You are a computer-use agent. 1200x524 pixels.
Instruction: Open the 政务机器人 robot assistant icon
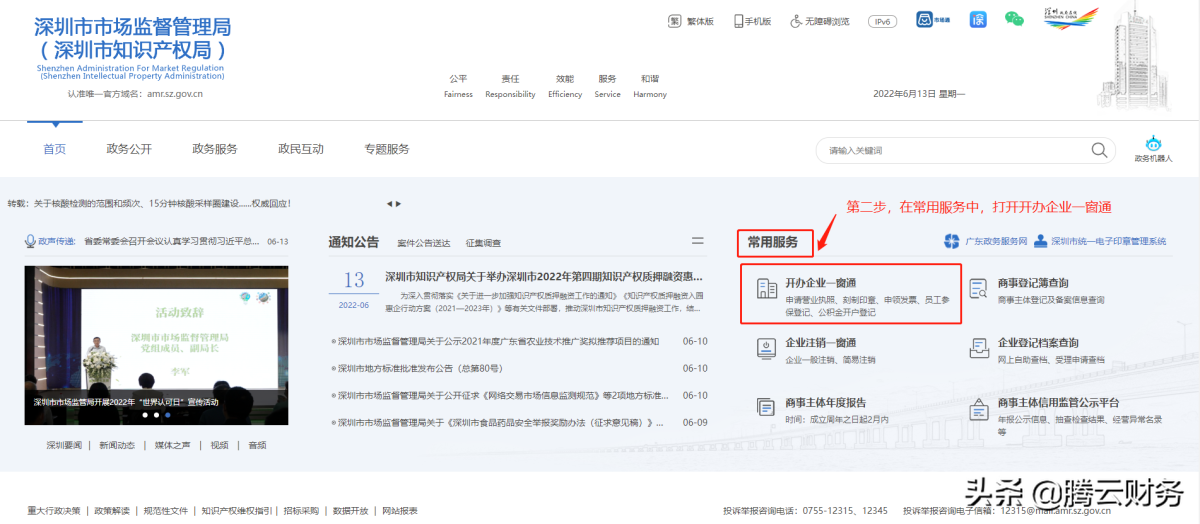tap(1153, 144)
